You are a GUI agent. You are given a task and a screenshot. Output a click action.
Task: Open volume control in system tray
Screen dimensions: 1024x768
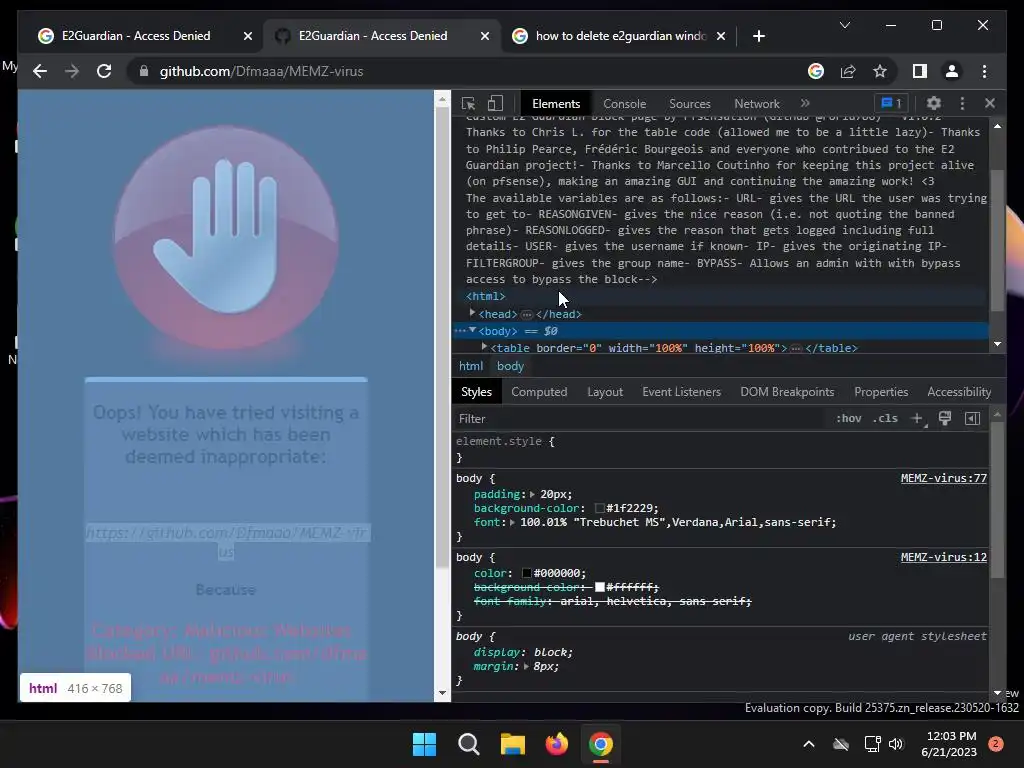tap(896, 744)
